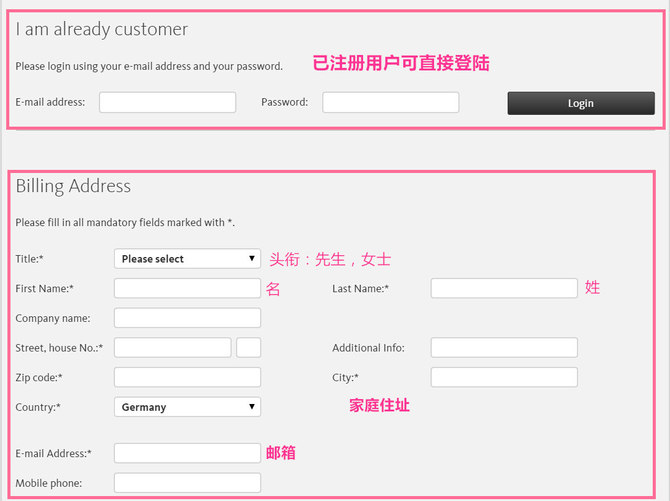Click the small house number field

coord(249,348)
